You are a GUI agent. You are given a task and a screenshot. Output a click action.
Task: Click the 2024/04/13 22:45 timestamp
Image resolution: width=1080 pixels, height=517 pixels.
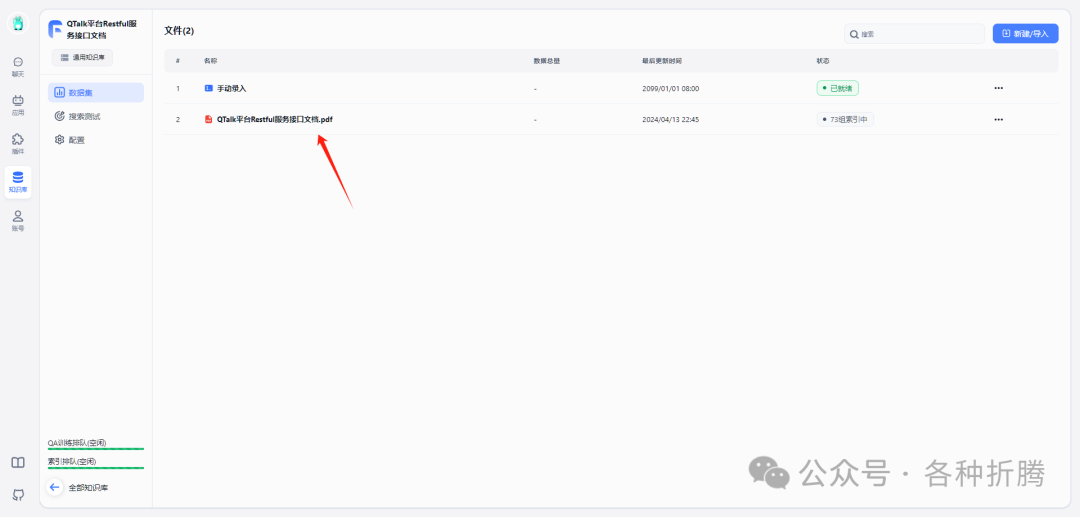coord(670,119)
